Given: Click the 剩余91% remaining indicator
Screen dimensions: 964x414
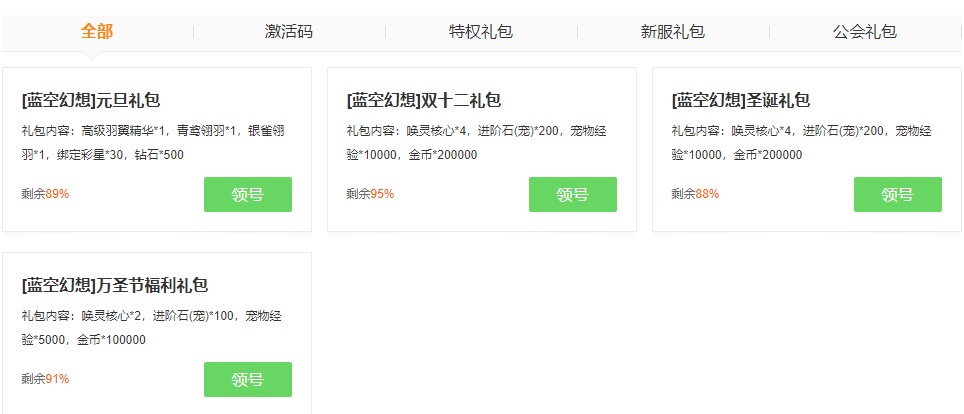Looking at the screenshot, I should (x=45, y=379).
